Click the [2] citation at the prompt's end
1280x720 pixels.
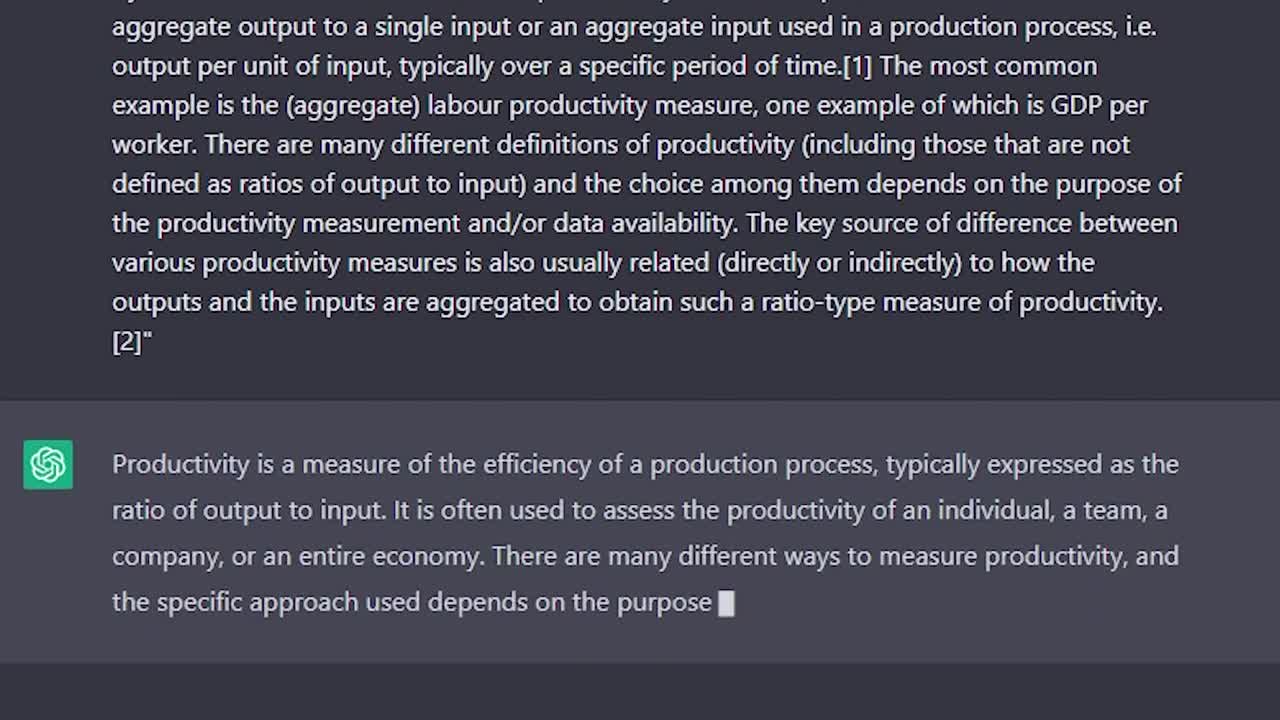pyautogui.click(x=127, y=342)
